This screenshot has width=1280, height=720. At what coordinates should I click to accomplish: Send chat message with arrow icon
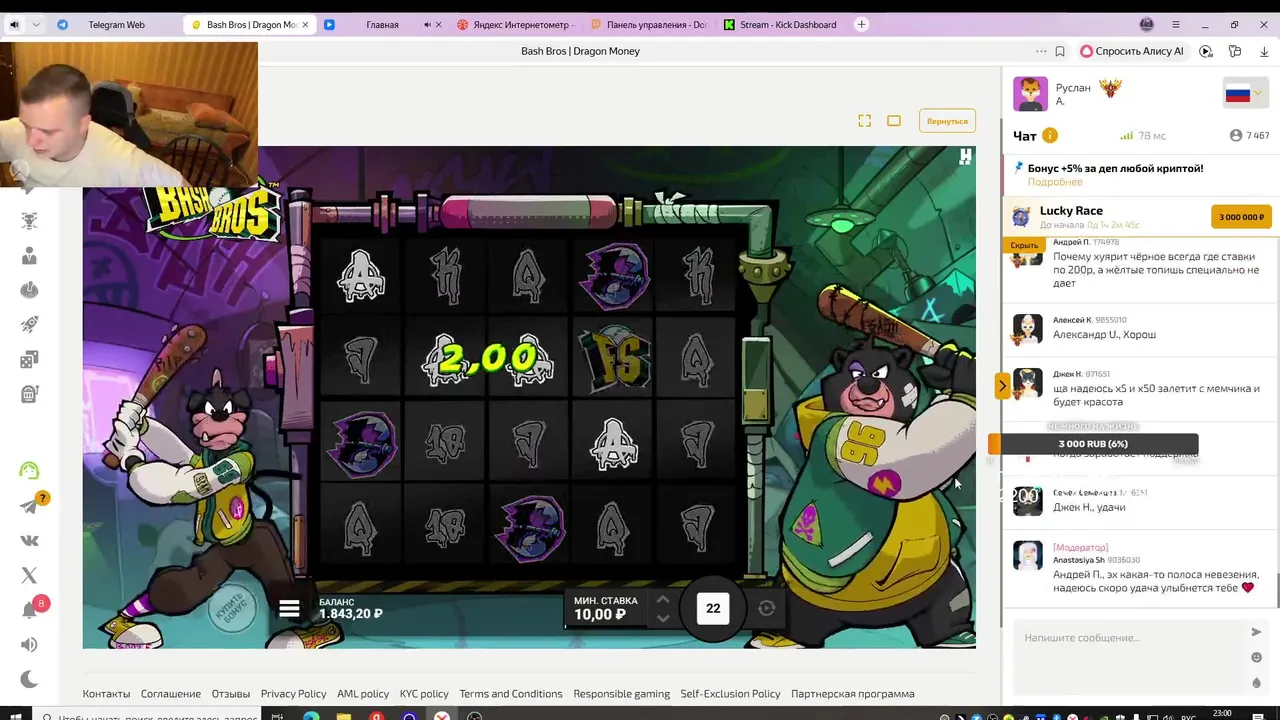1256,632
